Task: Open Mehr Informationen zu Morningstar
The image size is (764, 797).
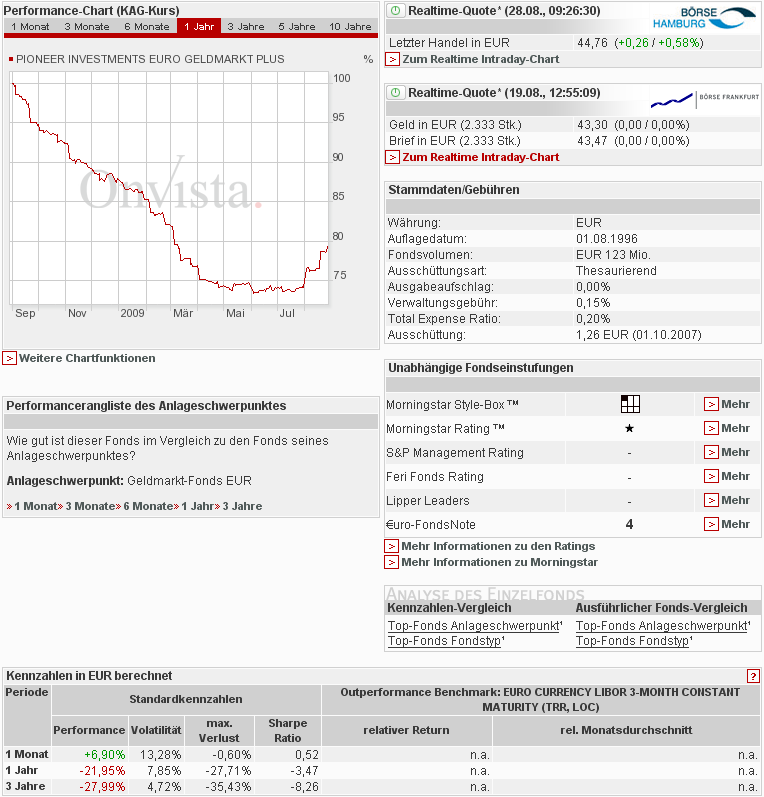Action: (x=499, y=562)
